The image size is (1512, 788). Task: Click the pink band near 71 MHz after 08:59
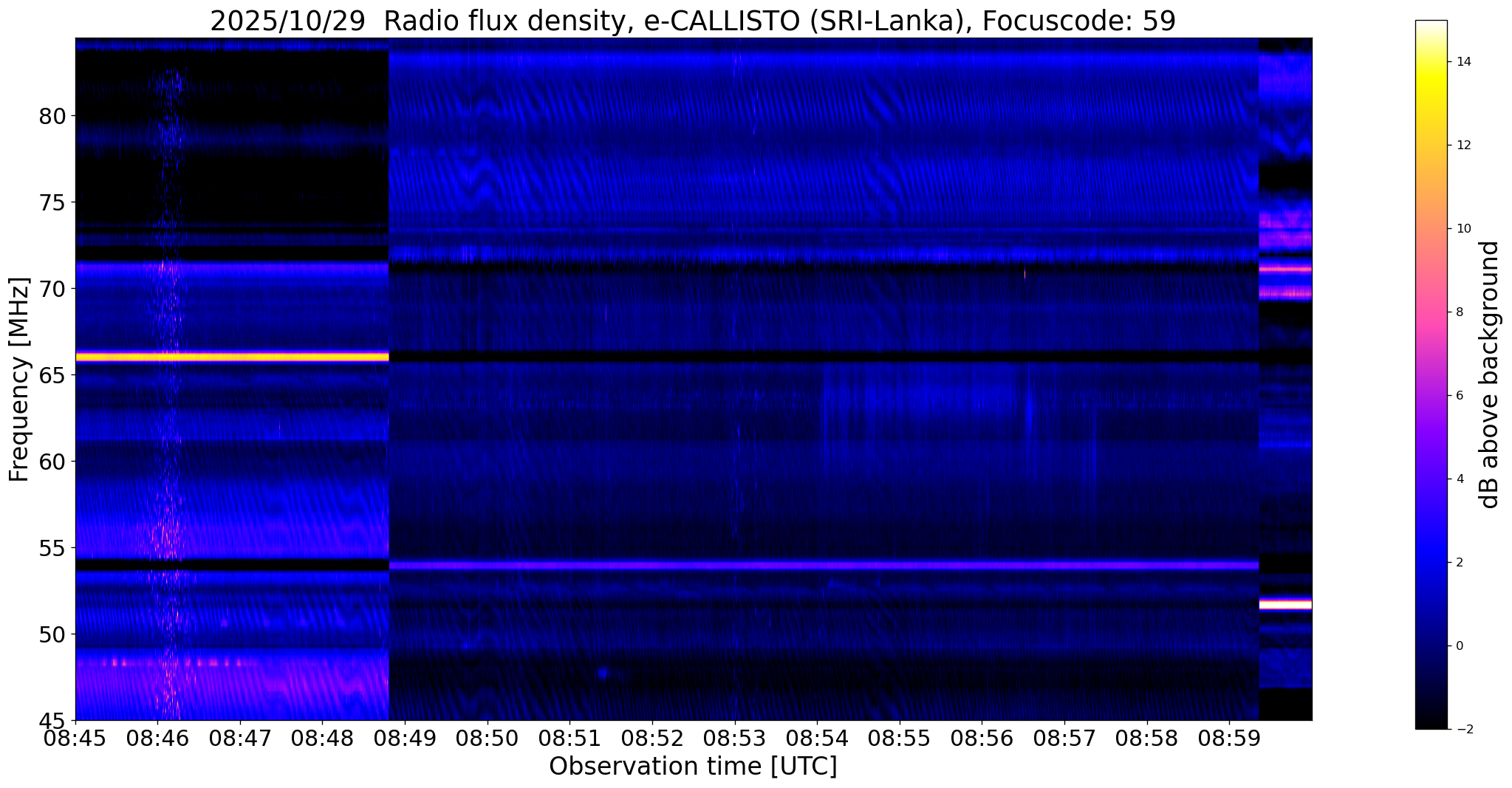point(1285,269)
